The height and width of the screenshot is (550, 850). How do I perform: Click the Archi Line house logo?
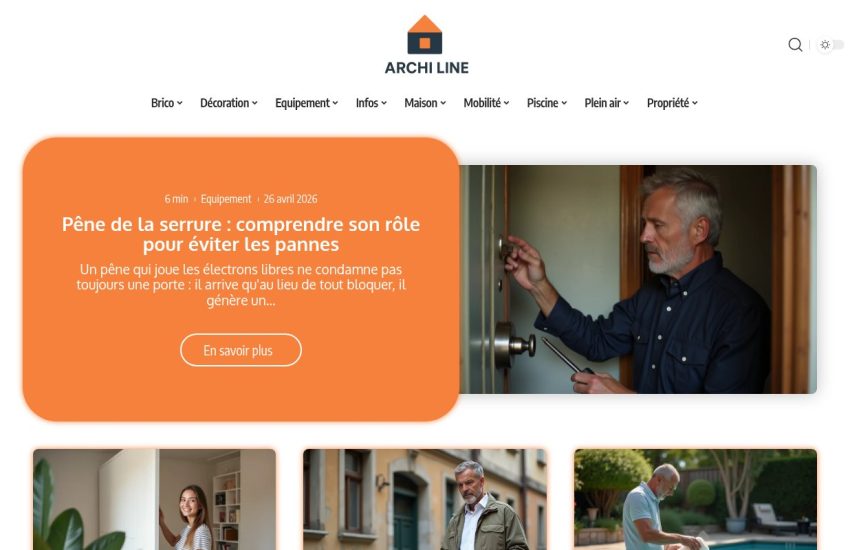(x=424, y=35)
